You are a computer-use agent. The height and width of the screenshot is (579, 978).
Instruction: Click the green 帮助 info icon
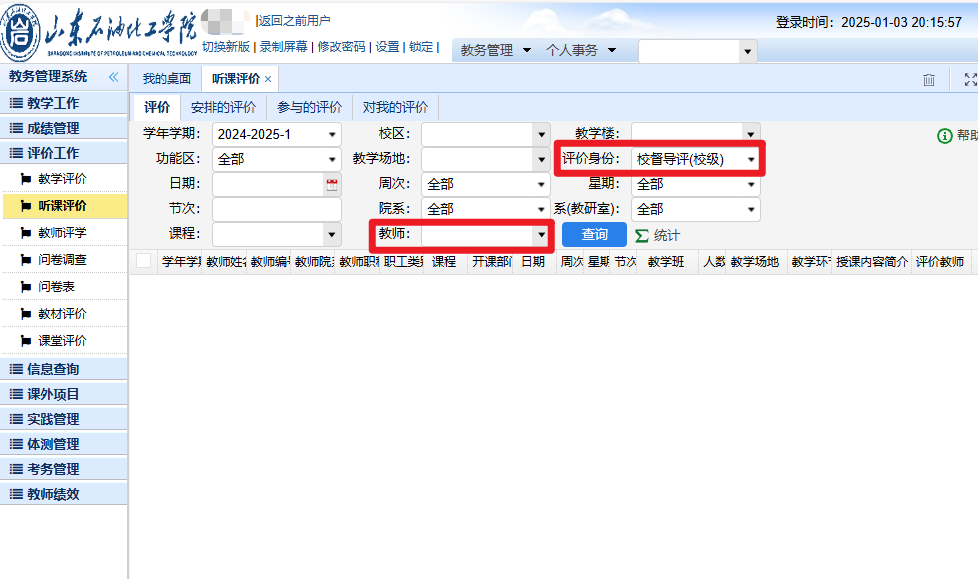[x=944, y=136]
